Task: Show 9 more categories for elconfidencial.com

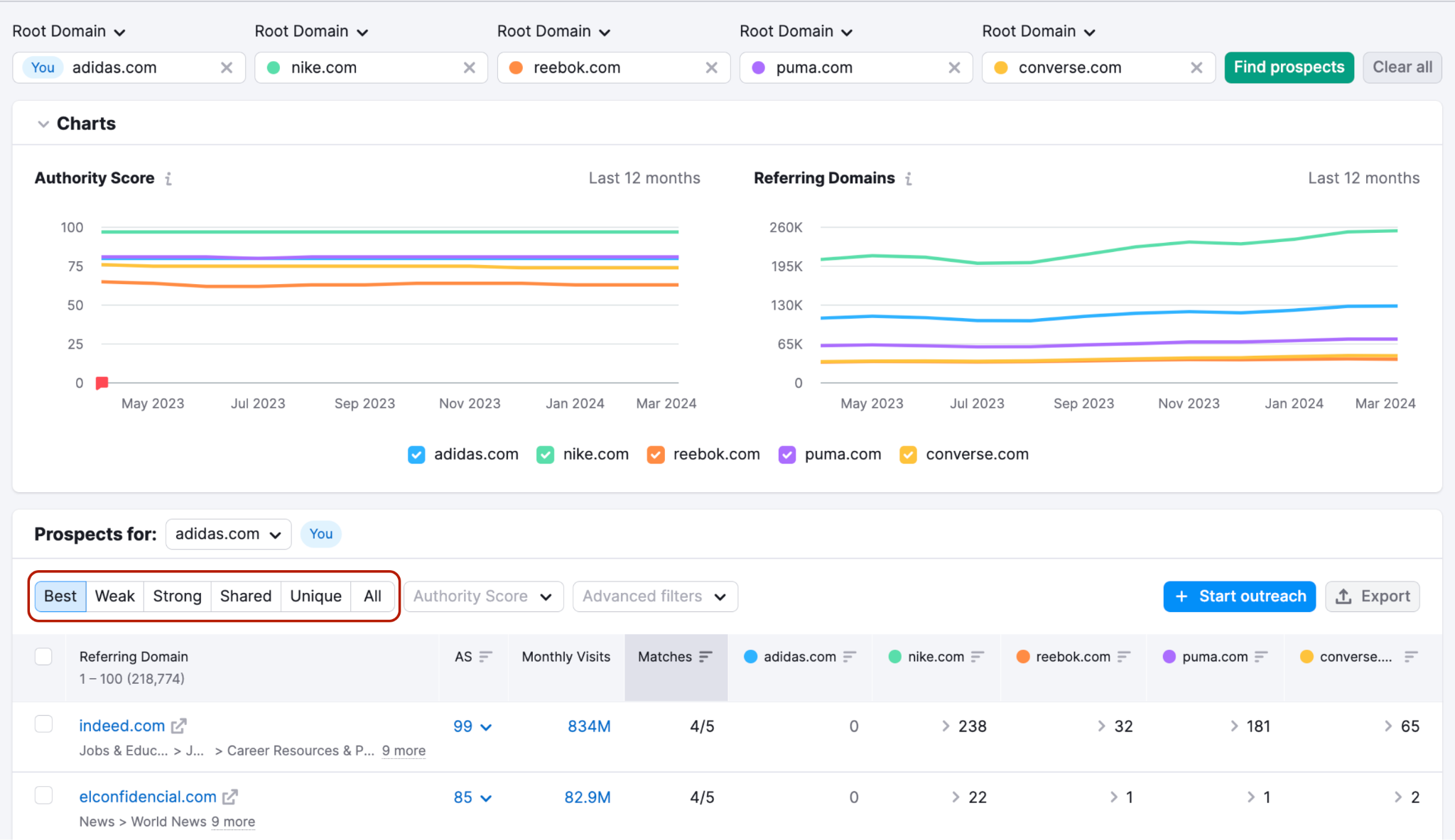Action: [233, 822]
